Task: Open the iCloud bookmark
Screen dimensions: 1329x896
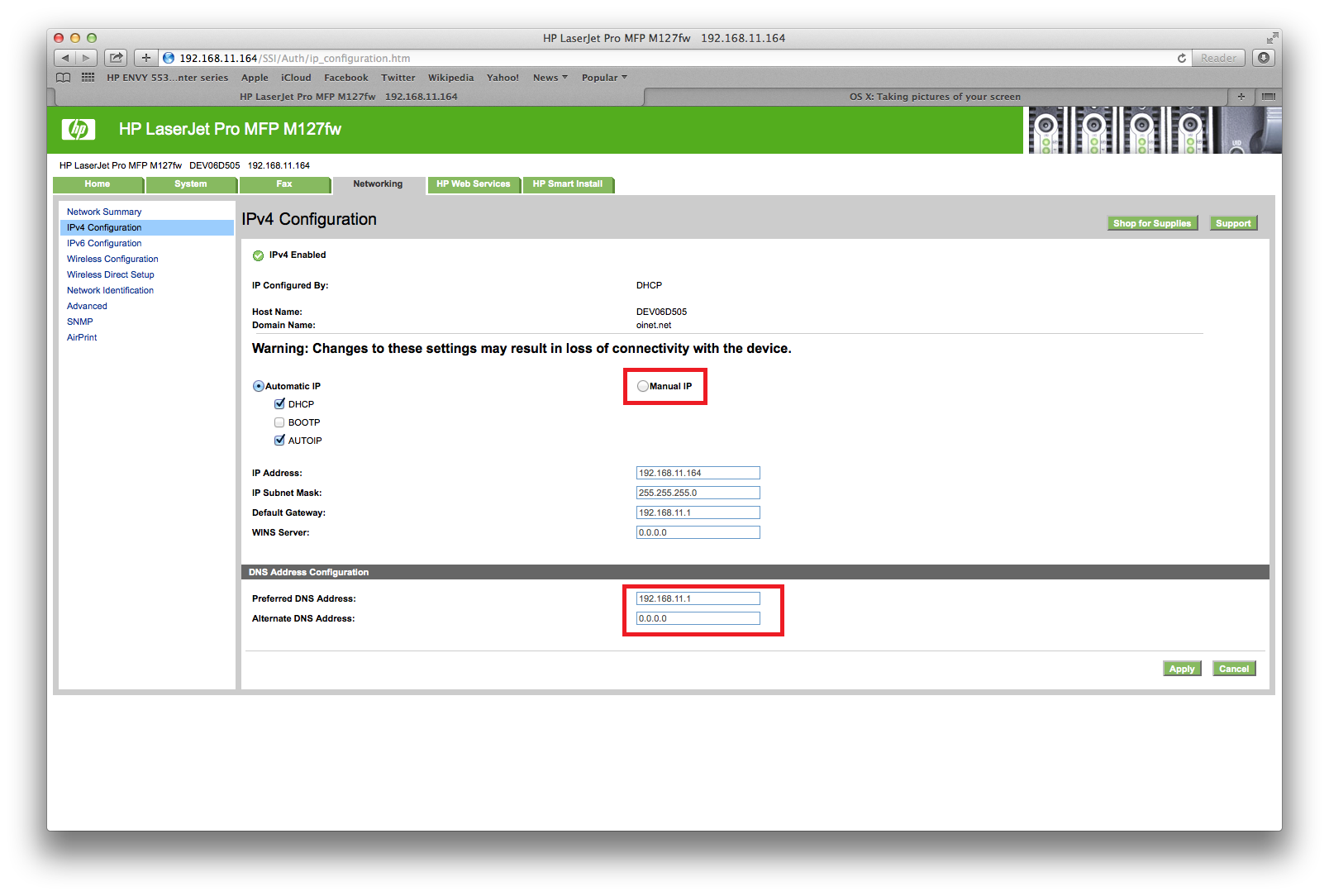Action: coord(296,78)
